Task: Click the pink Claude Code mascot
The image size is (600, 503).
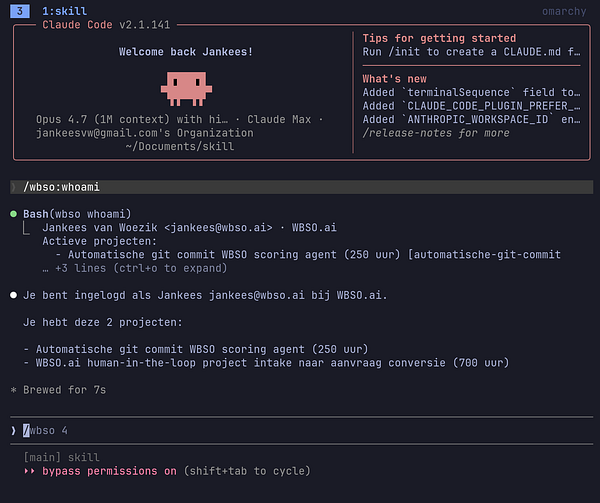Action: pos(186,89)
